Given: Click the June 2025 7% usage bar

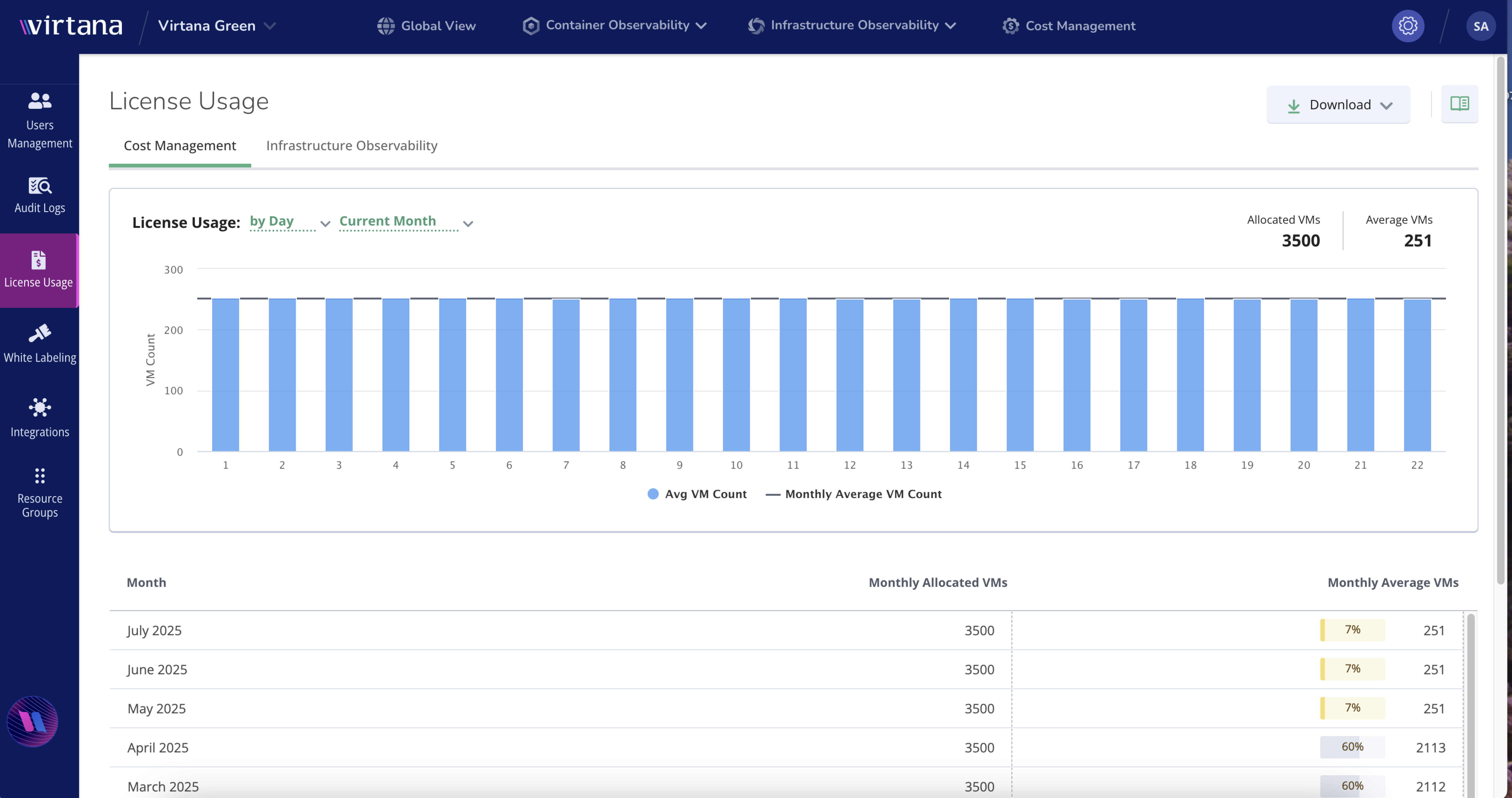Looking at the screenshot, I should pos(1352,669).
